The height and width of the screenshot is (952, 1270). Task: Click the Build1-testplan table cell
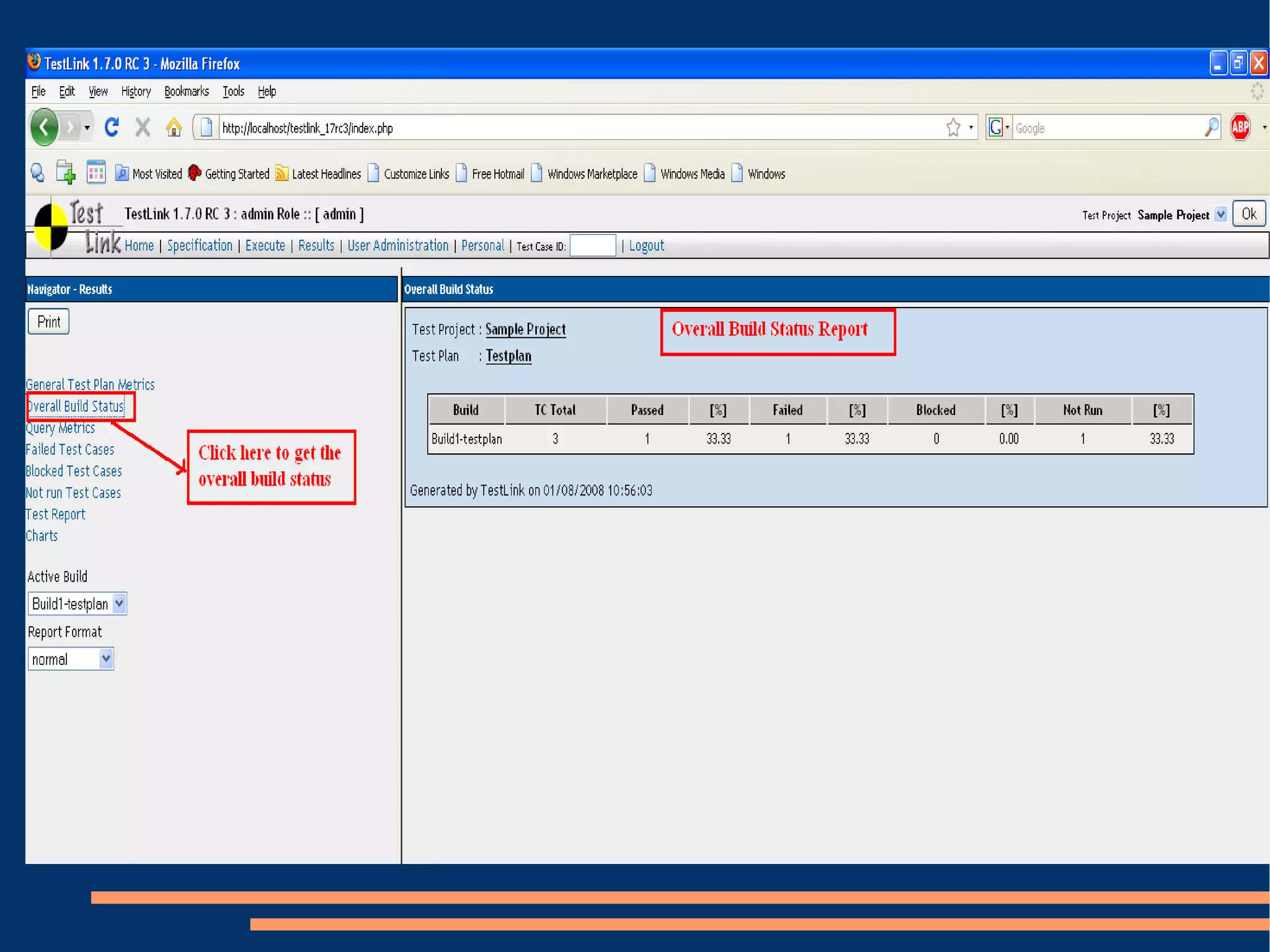466,439
